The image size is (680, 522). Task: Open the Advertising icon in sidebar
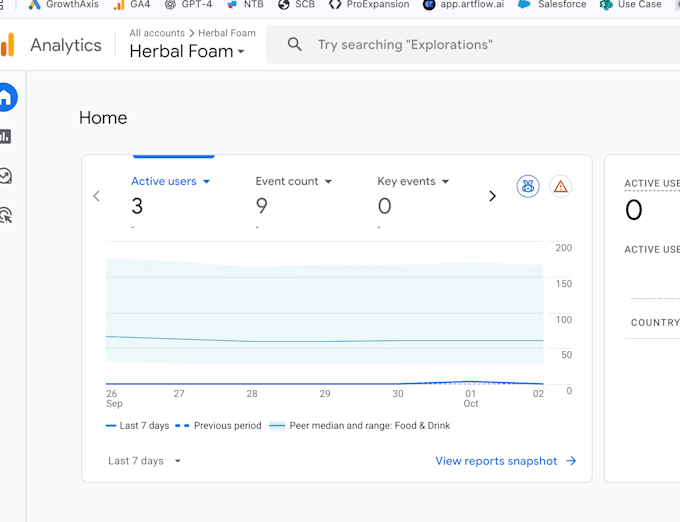tap(6, 214)
